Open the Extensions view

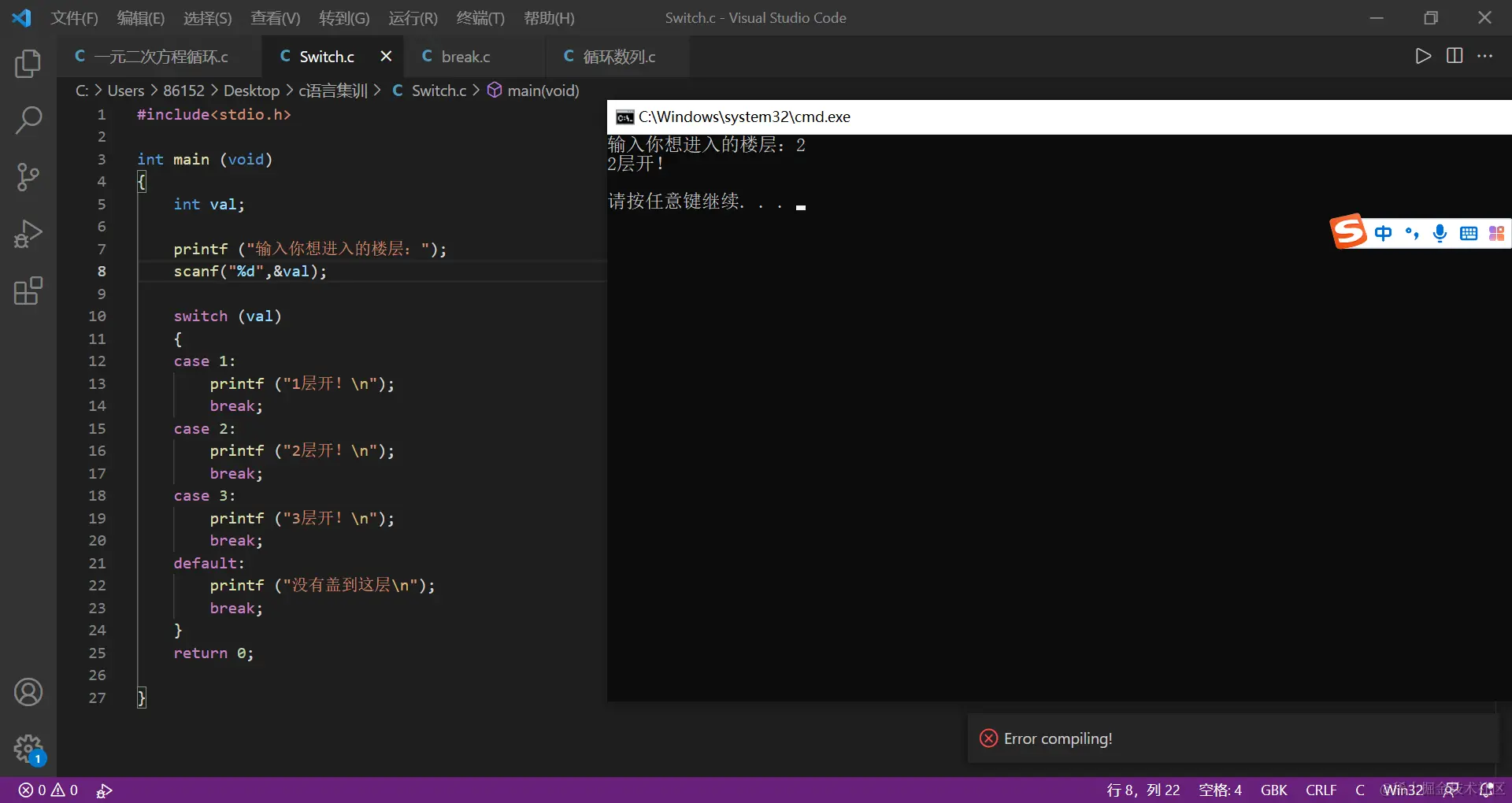28,290
